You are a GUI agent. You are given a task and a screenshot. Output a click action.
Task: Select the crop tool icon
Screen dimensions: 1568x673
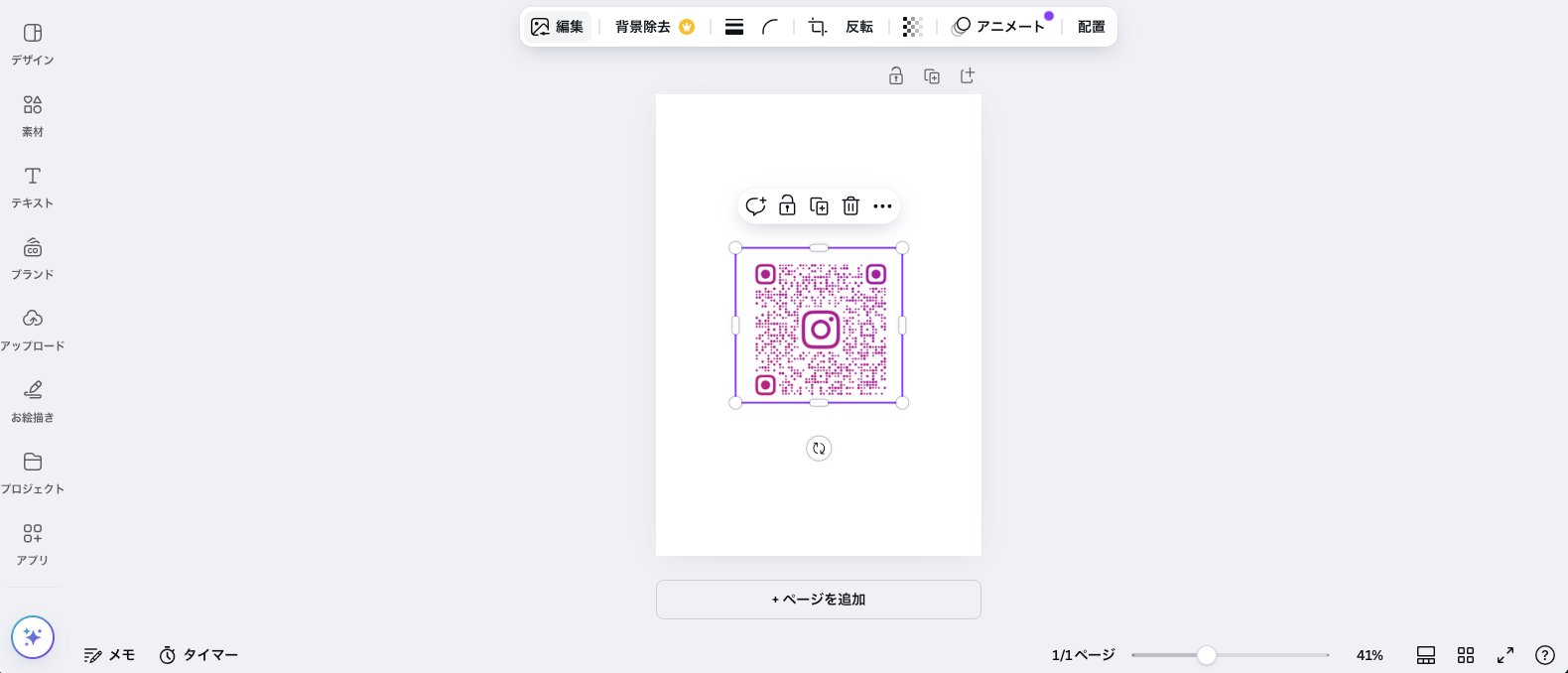pyautogui.click(x=818, y=27)
